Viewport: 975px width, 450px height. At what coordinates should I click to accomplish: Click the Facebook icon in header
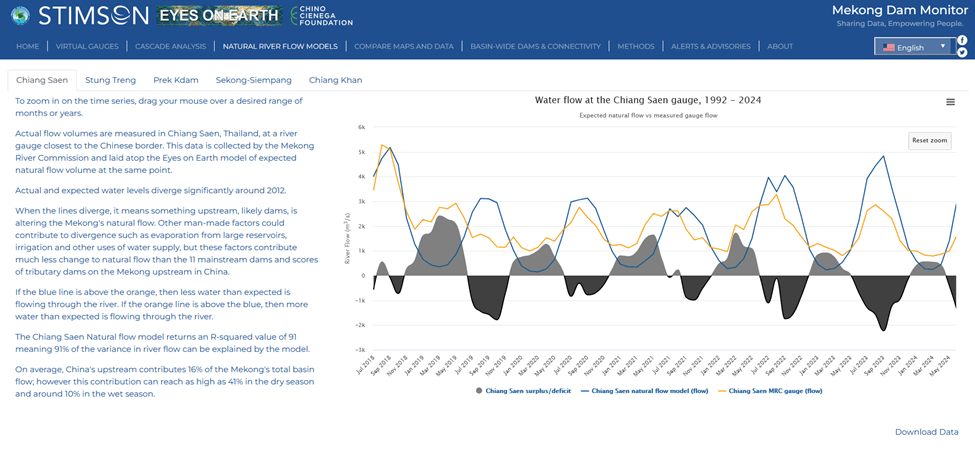(962, 40)
